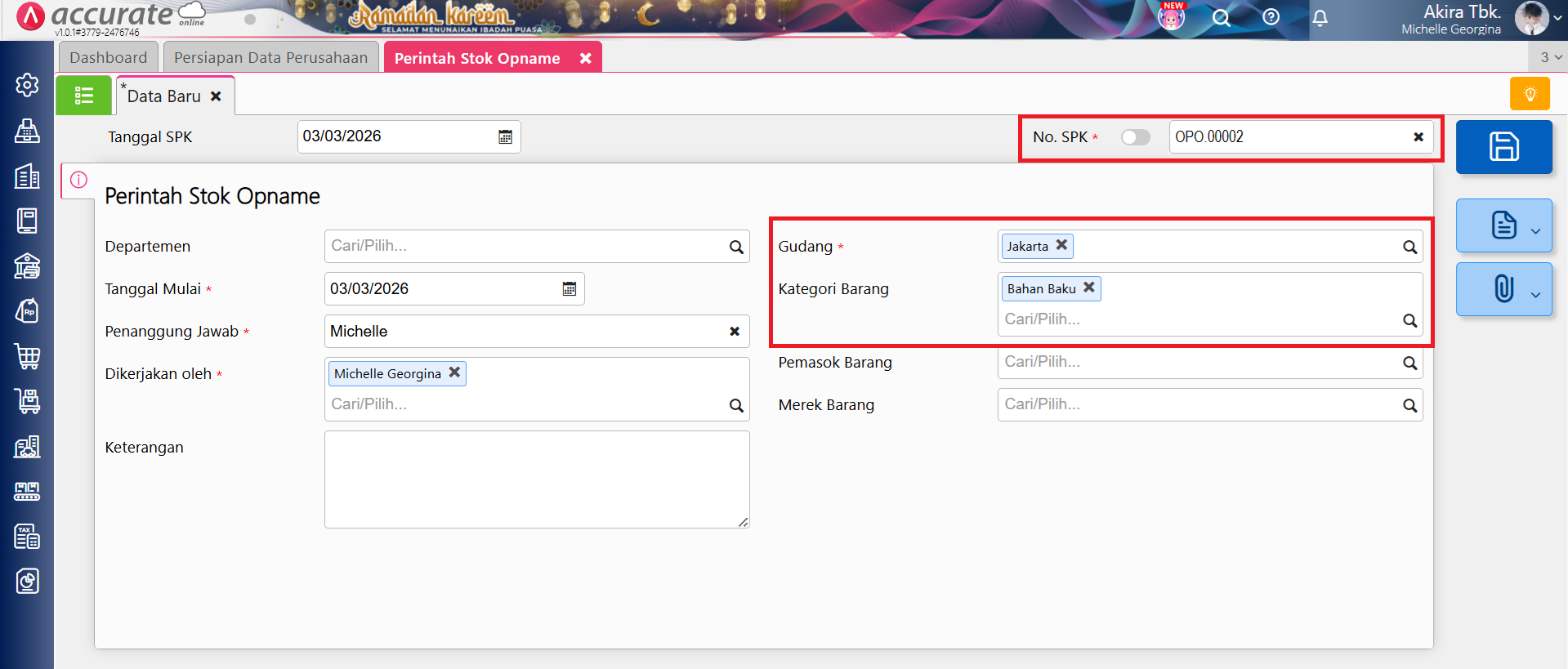This screenshot has width=1568, height=669.
Task: Click the orange lightbulb tips icon
Action: [1530, 94]
